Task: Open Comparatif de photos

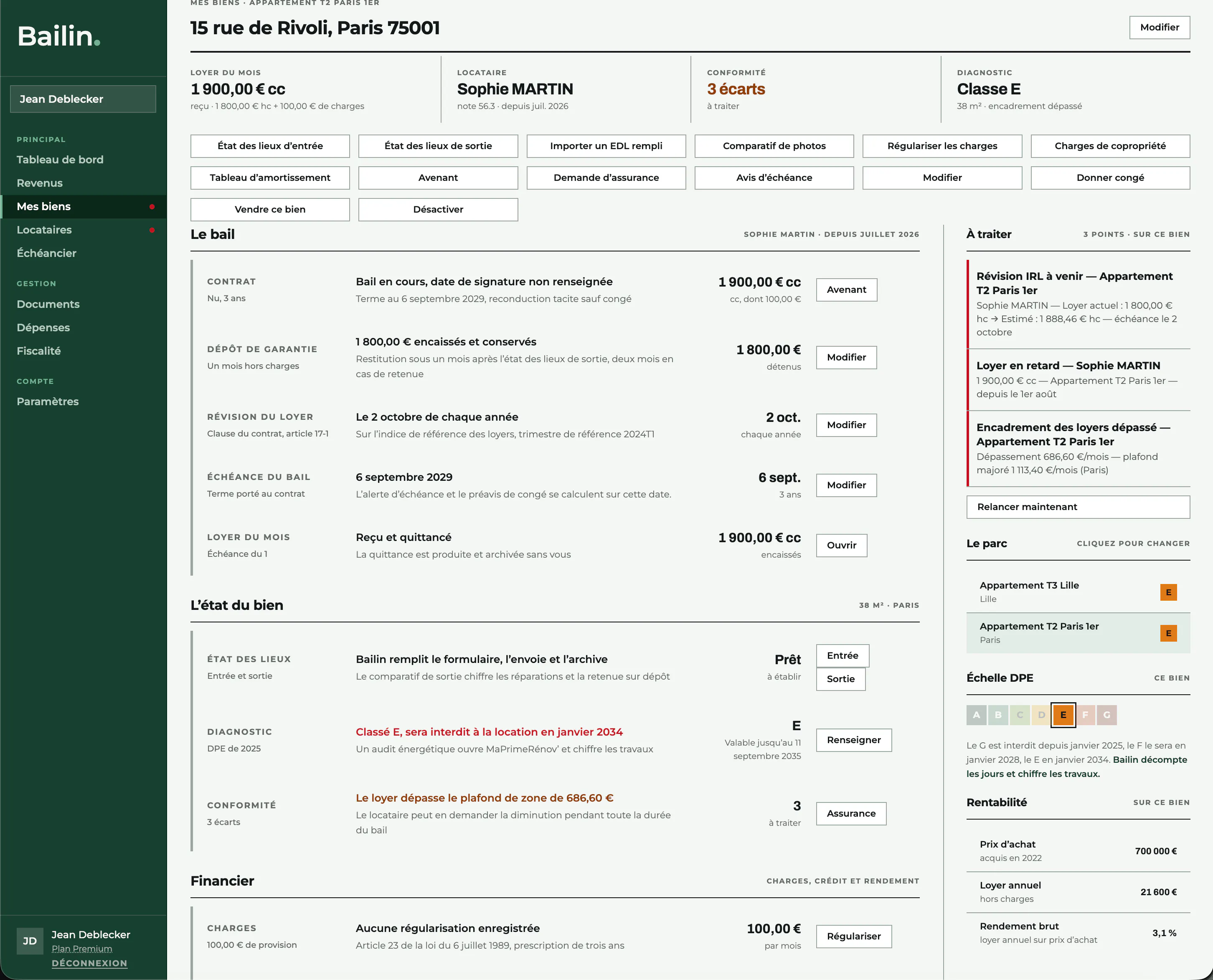Action: [x=774, y=146]
